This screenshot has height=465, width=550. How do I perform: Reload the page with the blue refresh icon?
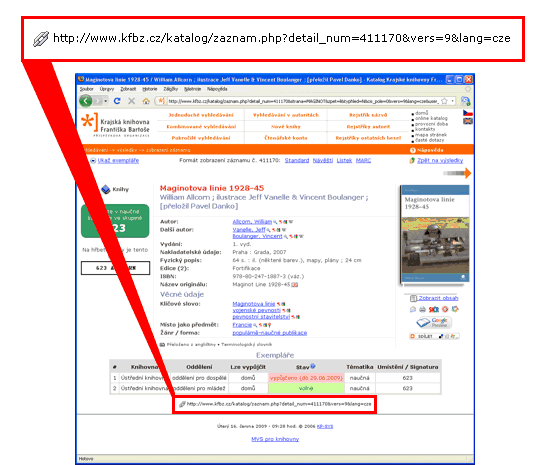pos(117,101)
